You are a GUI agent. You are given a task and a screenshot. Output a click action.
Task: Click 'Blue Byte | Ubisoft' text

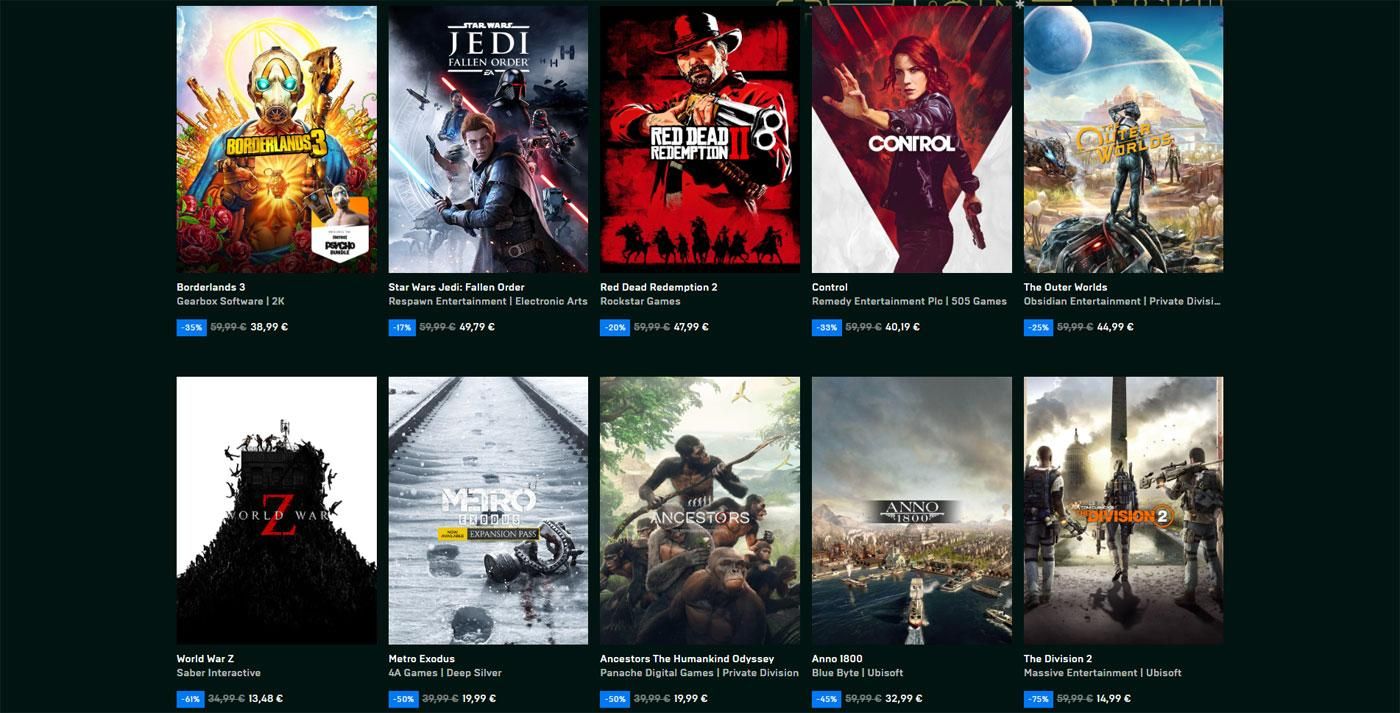pos(858,673)
